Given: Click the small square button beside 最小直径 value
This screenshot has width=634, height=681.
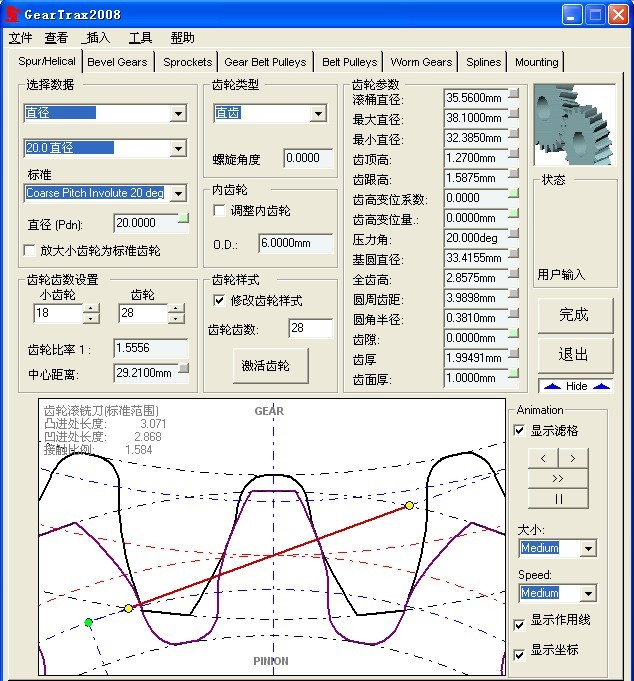Looking at the screenshot, I should pyautogui.click(x=514, y=133).
